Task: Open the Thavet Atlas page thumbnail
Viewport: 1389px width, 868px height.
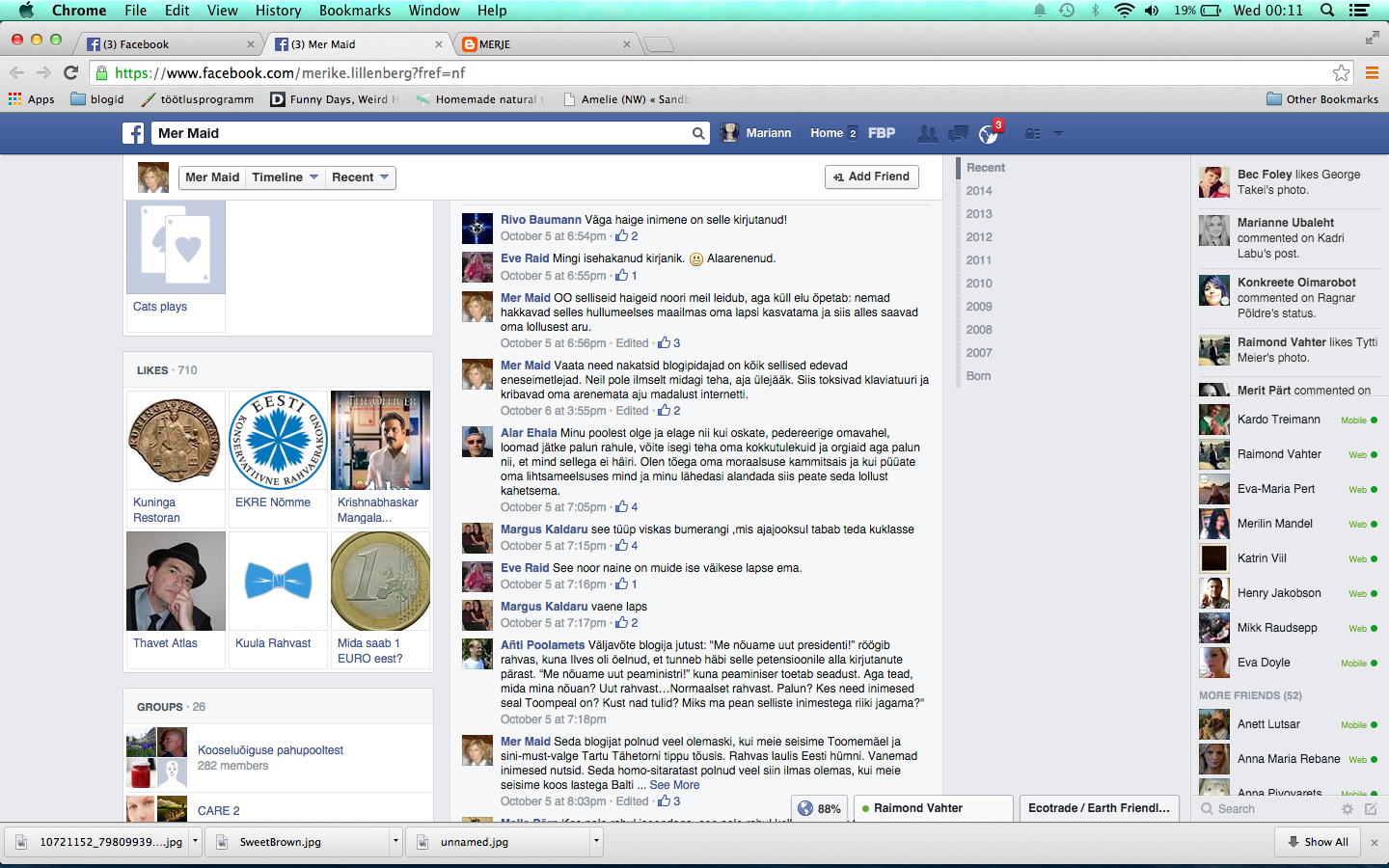Action: pyautogui.click(x=176, y=582)
